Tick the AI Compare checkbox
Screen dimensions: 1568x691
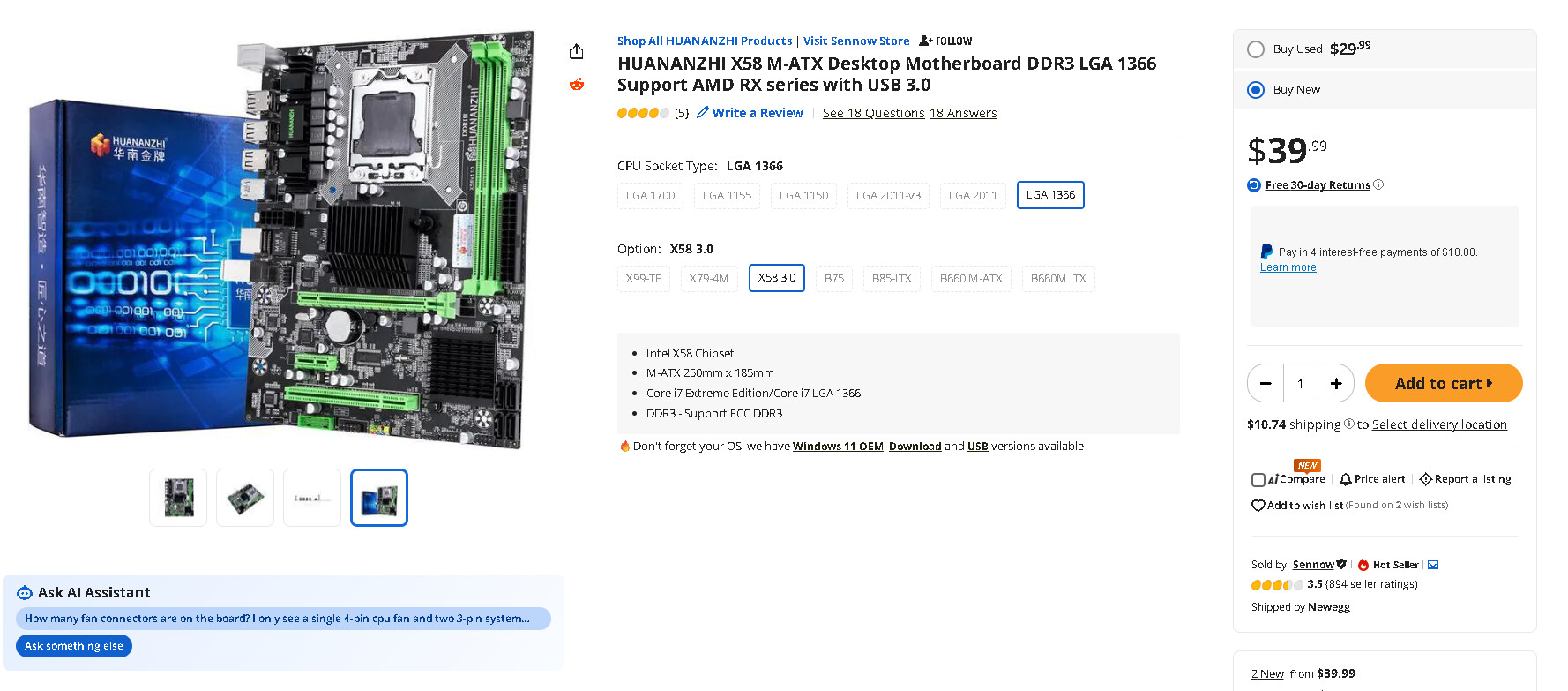coord(1258,480)
